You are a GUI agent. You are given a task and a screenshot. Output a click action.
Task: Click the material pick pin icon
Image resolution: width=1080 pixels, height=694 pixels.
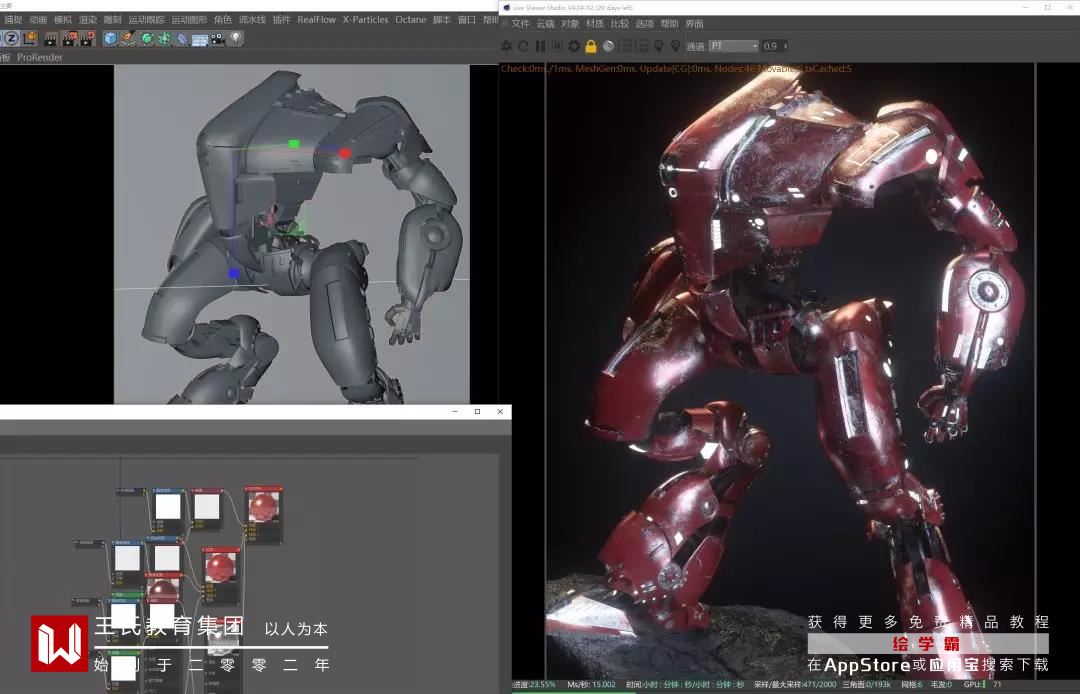coord(659,46)
